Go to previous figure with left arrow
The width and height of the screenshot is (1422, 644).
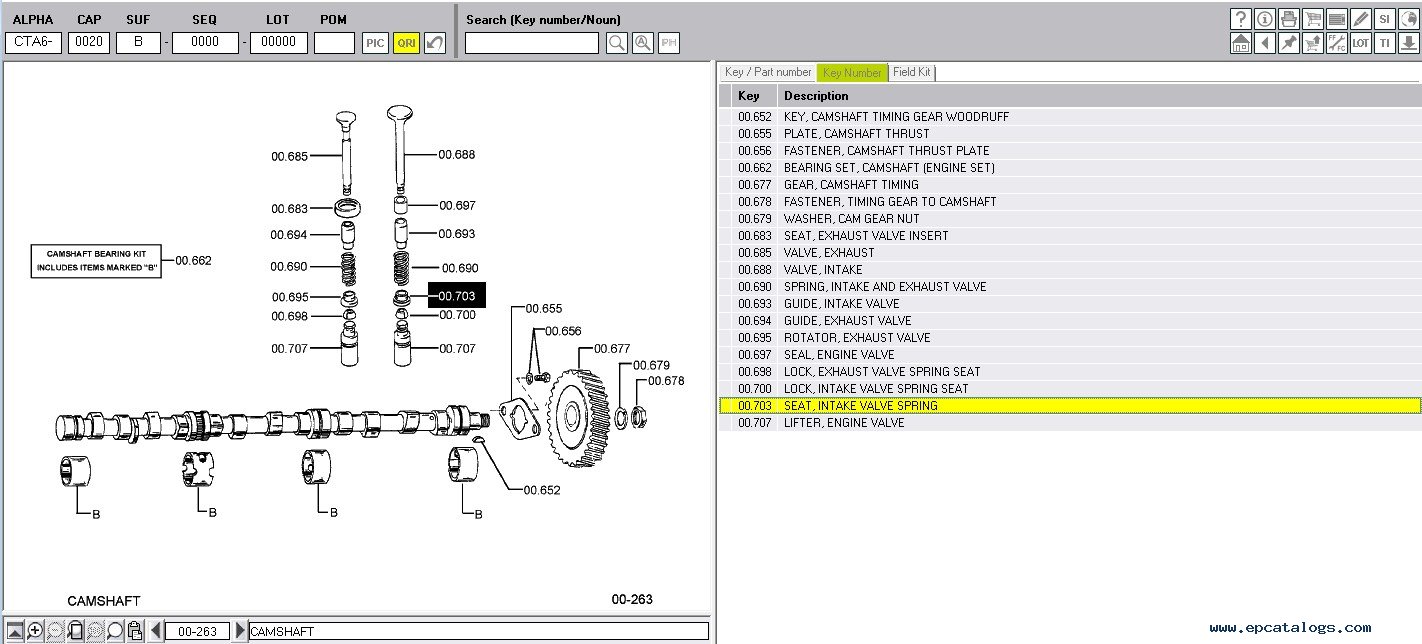[x=156, y=631]
